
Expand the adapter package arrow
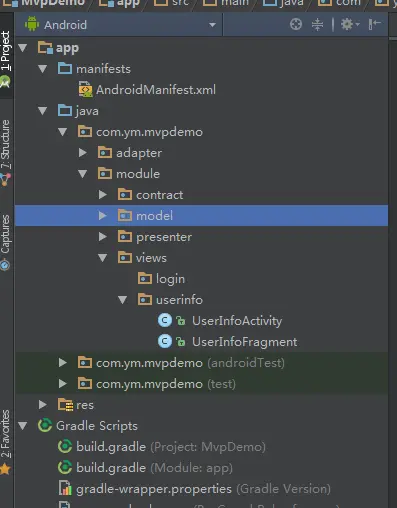point(83,153)
